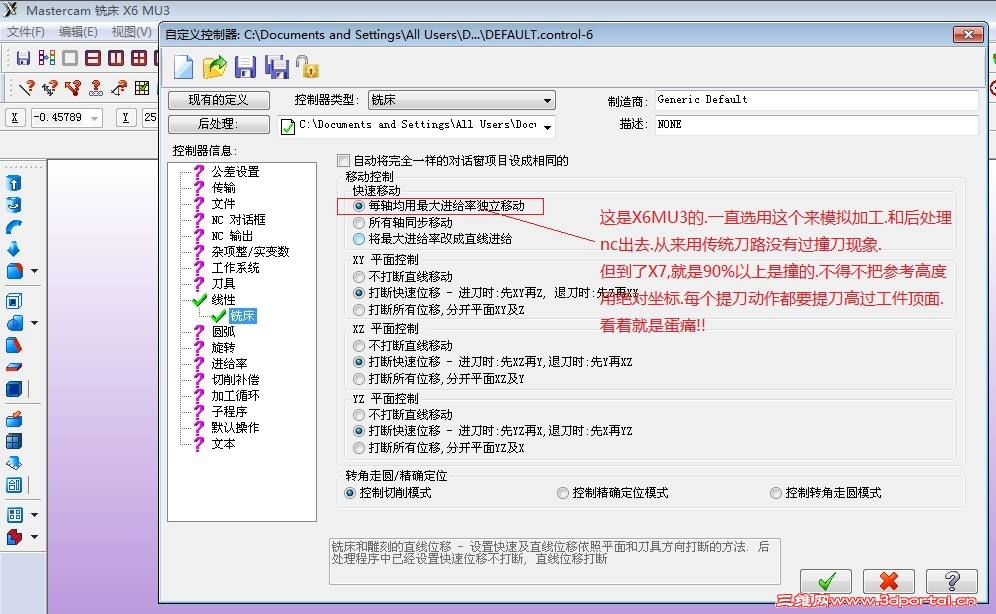
Task: Select '打断所有位移,分开平面XY及Z' radio option
Action: click(359, 310)
